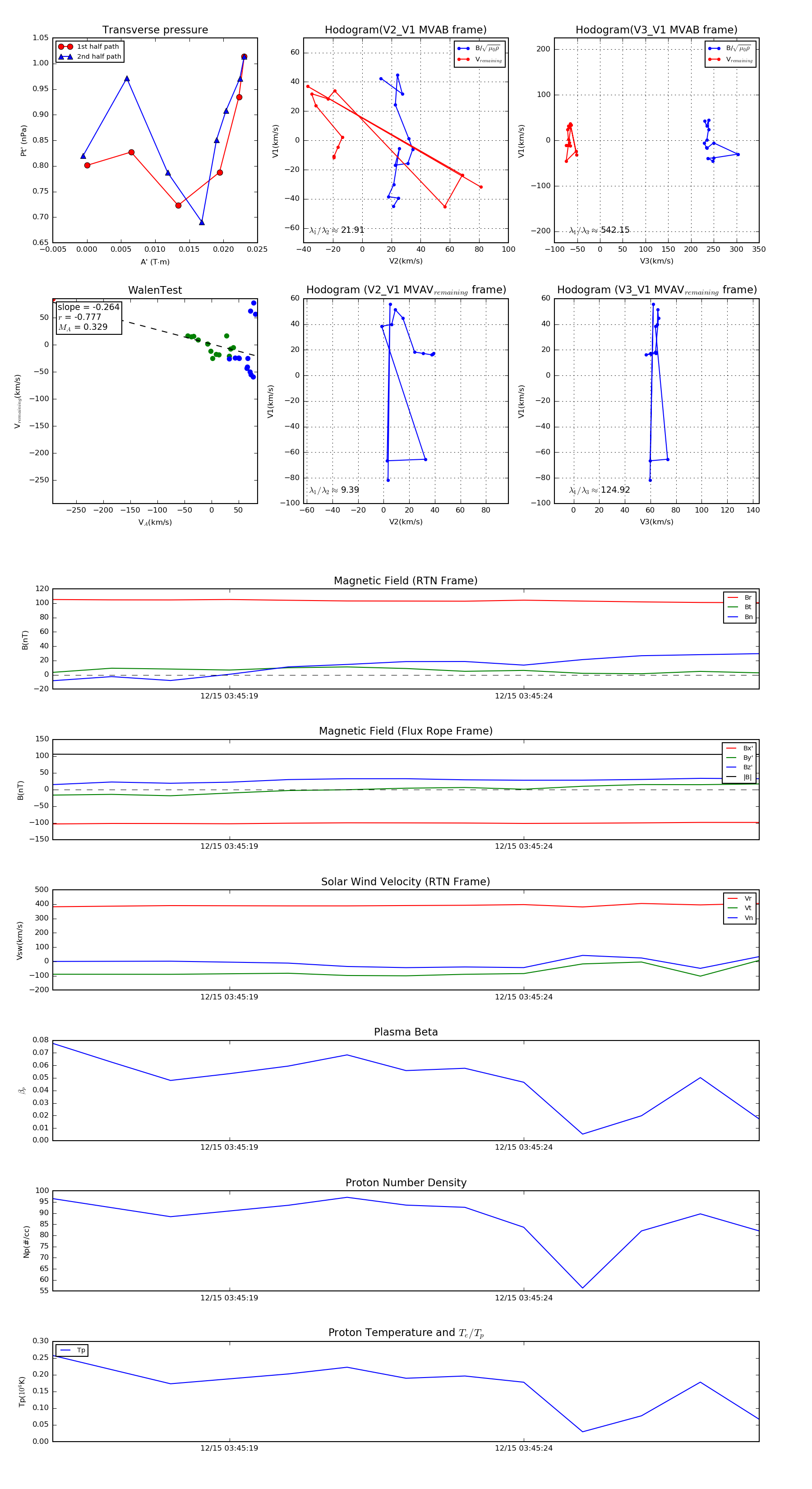Click the '|B|' legend entry

coord(739,777)
